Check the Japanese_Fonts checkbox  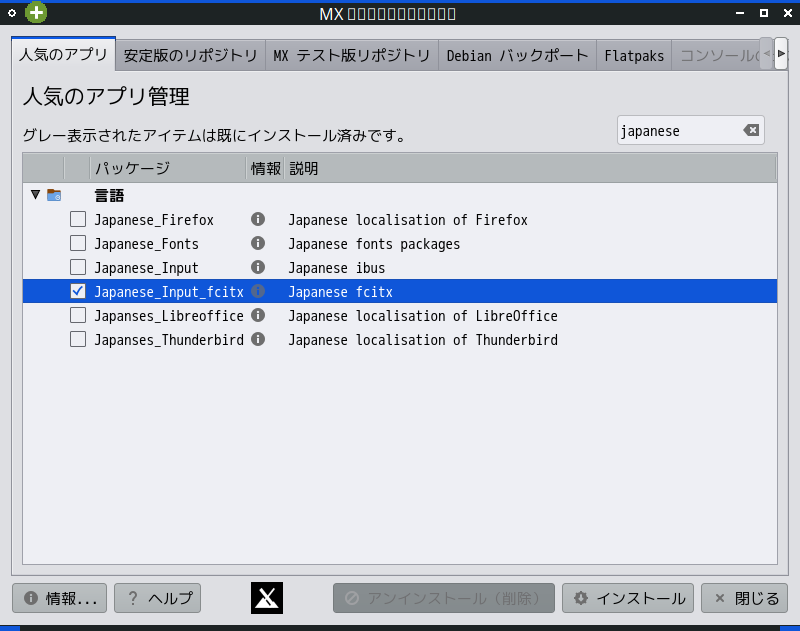click(78, 243)
